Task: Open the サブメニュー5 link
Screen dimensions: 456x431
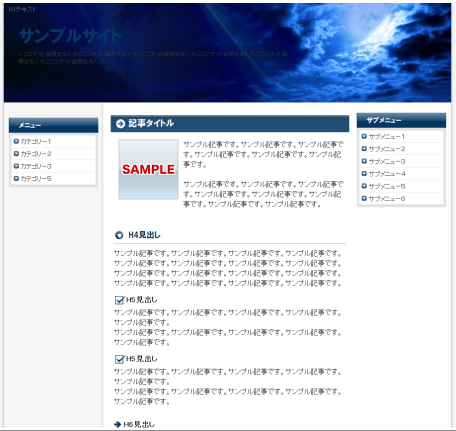Action: coord(387,186)
